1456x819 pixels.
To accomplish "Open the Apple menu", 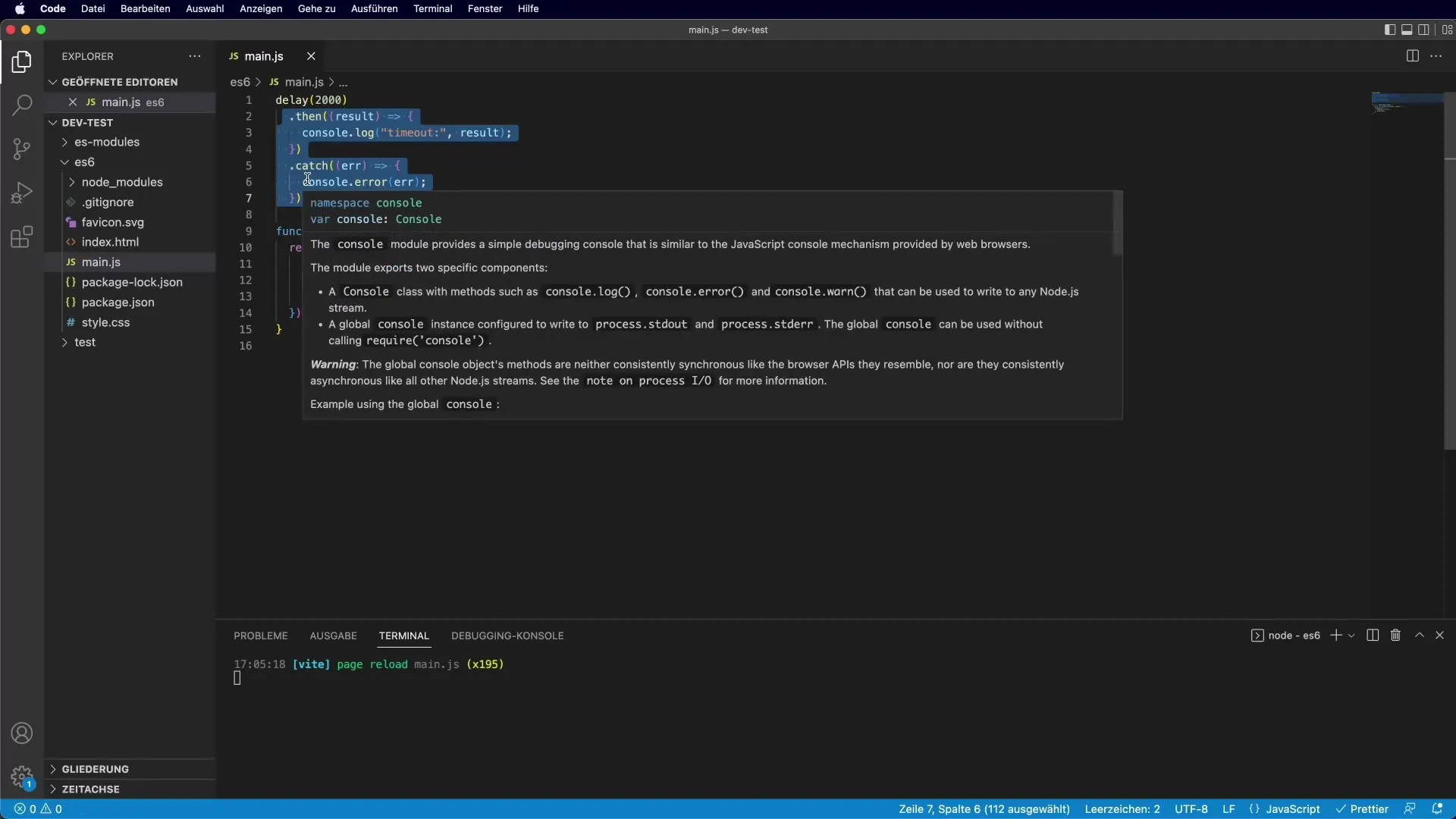I will coord(20,8).
